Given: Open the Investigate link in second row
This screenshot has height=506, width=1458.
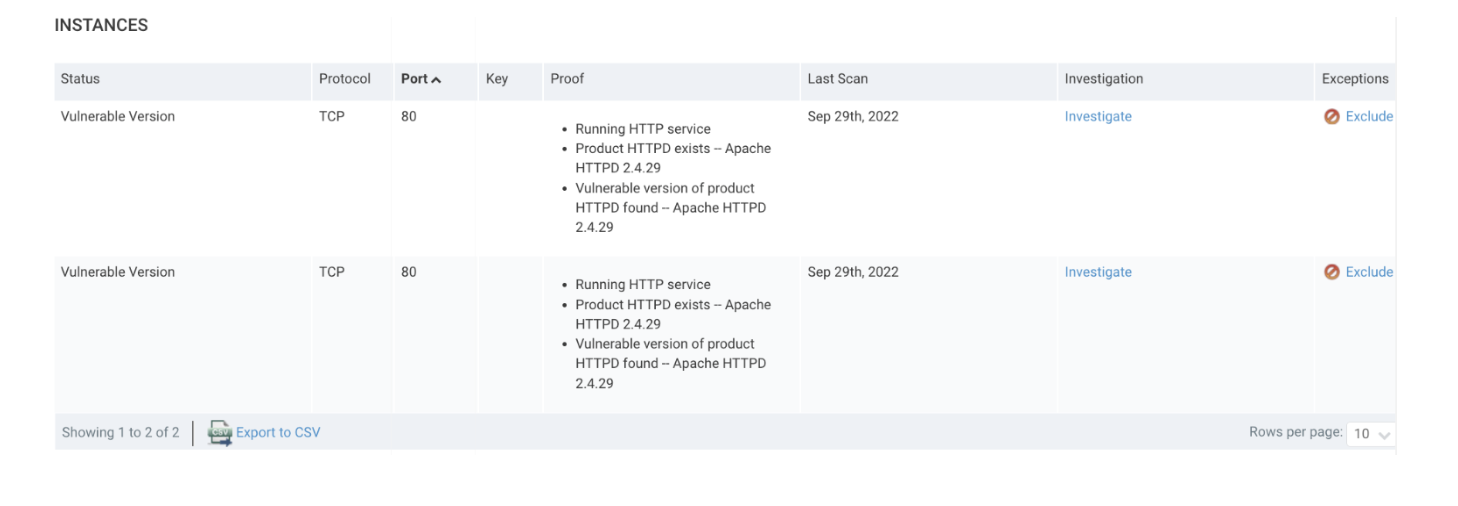Looking at the screenshot, I should 1098,272.
